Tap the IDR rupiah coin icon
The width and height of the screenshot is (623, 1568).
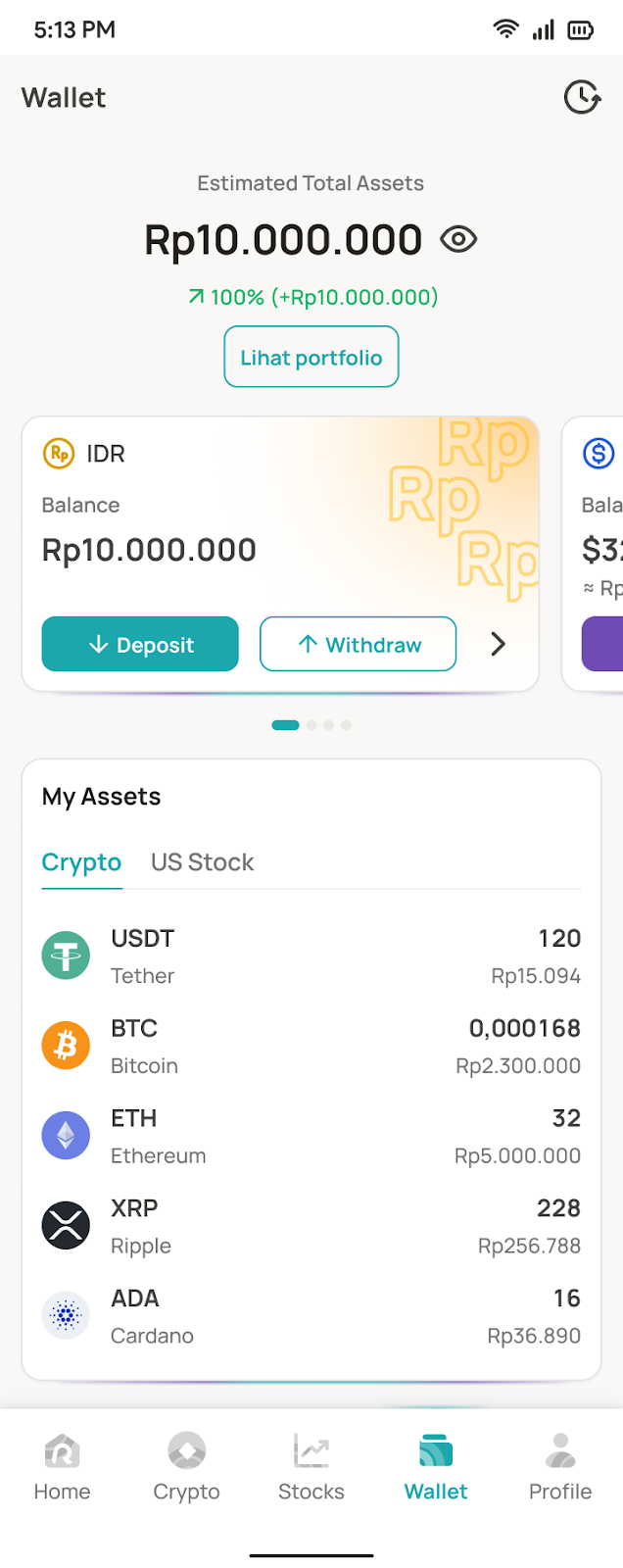59,454
